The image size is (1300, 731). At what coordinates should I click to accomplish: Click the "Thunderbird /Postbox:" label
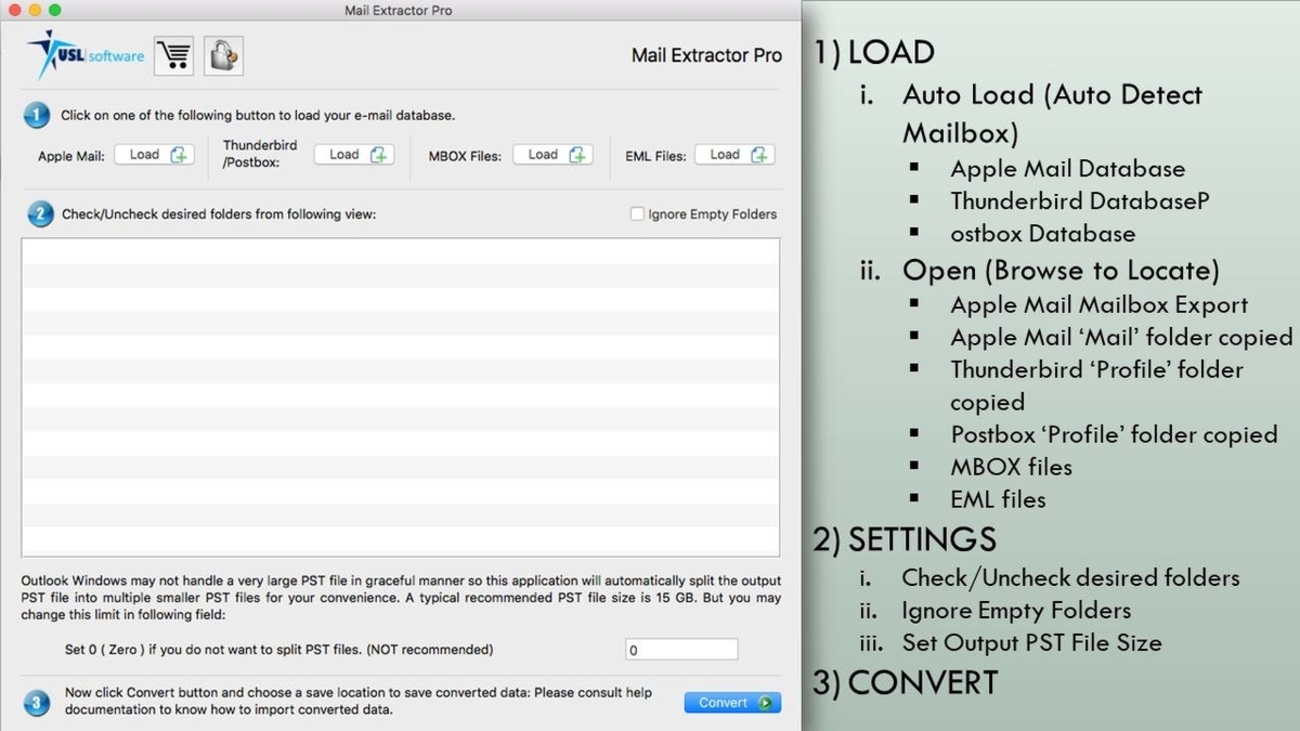pyautogui.click(x=260, y=154)
